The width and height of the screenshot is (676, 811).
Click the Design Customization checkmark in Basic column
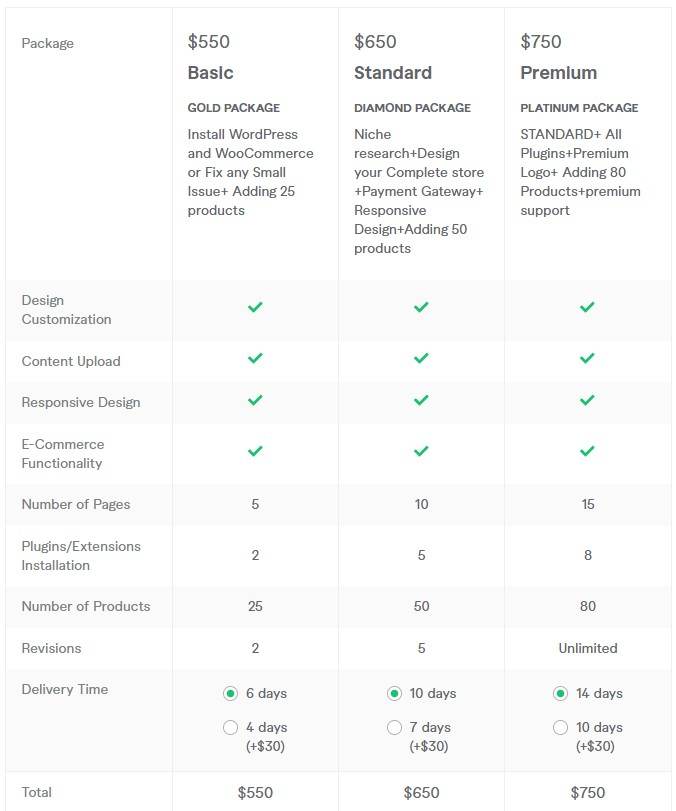click(255, 309)
